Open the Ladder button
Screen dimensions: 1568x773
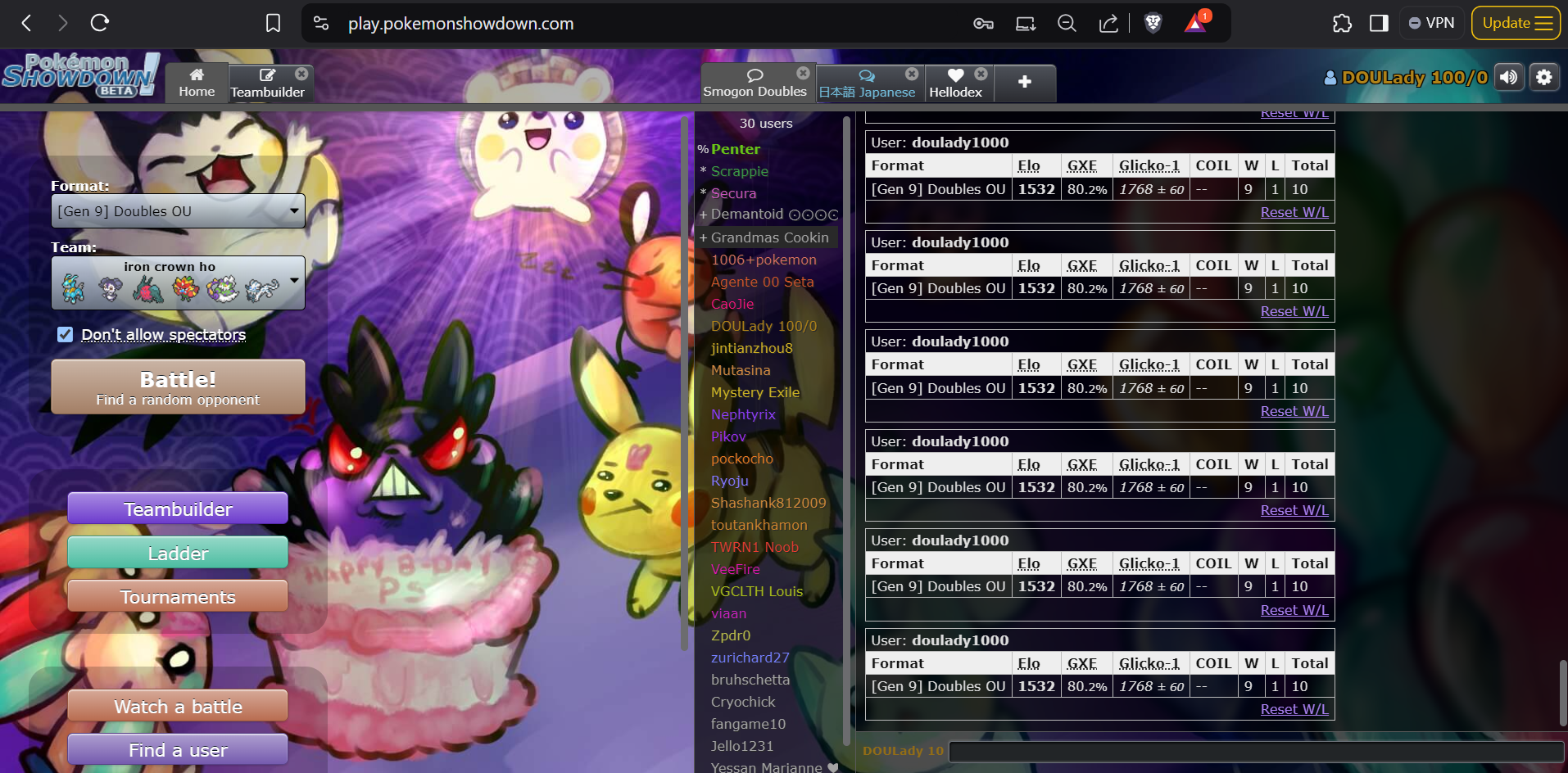178,553
